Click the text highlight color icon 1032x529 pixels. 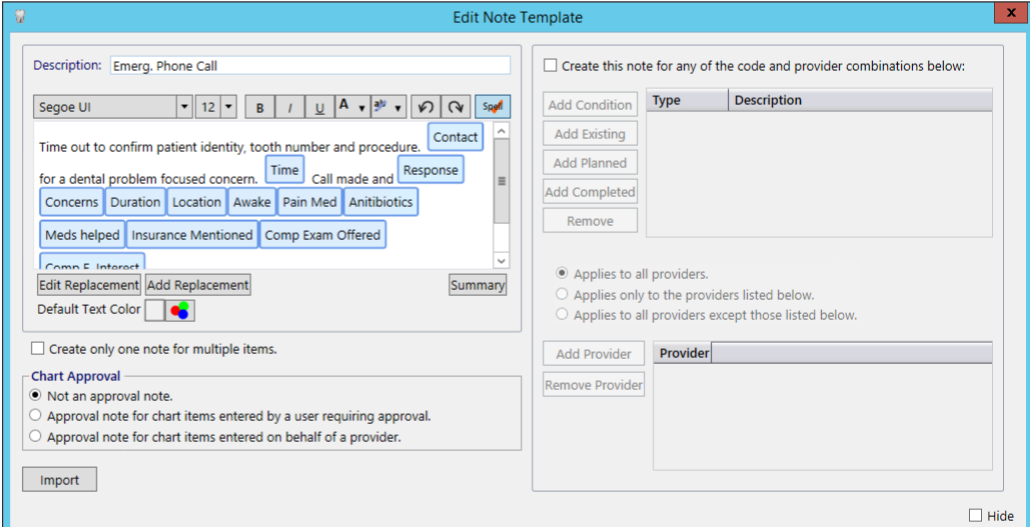[x=380, y=106]
